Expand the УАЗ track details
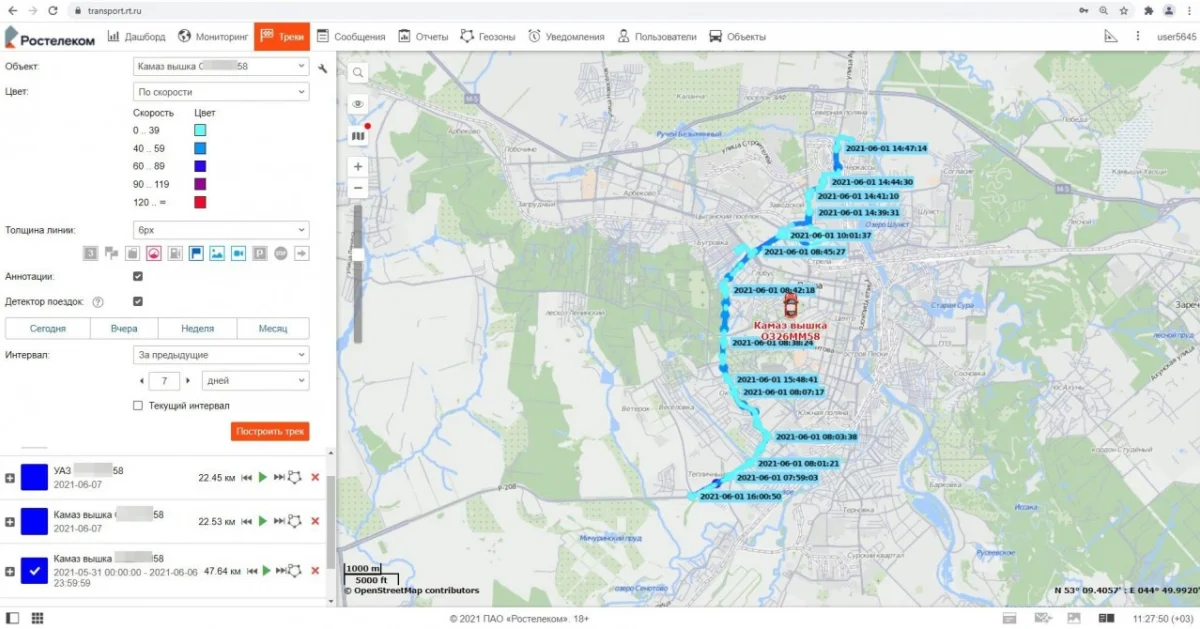The height and width of the screenshot is (629, 1200). (x=10, y=478)
